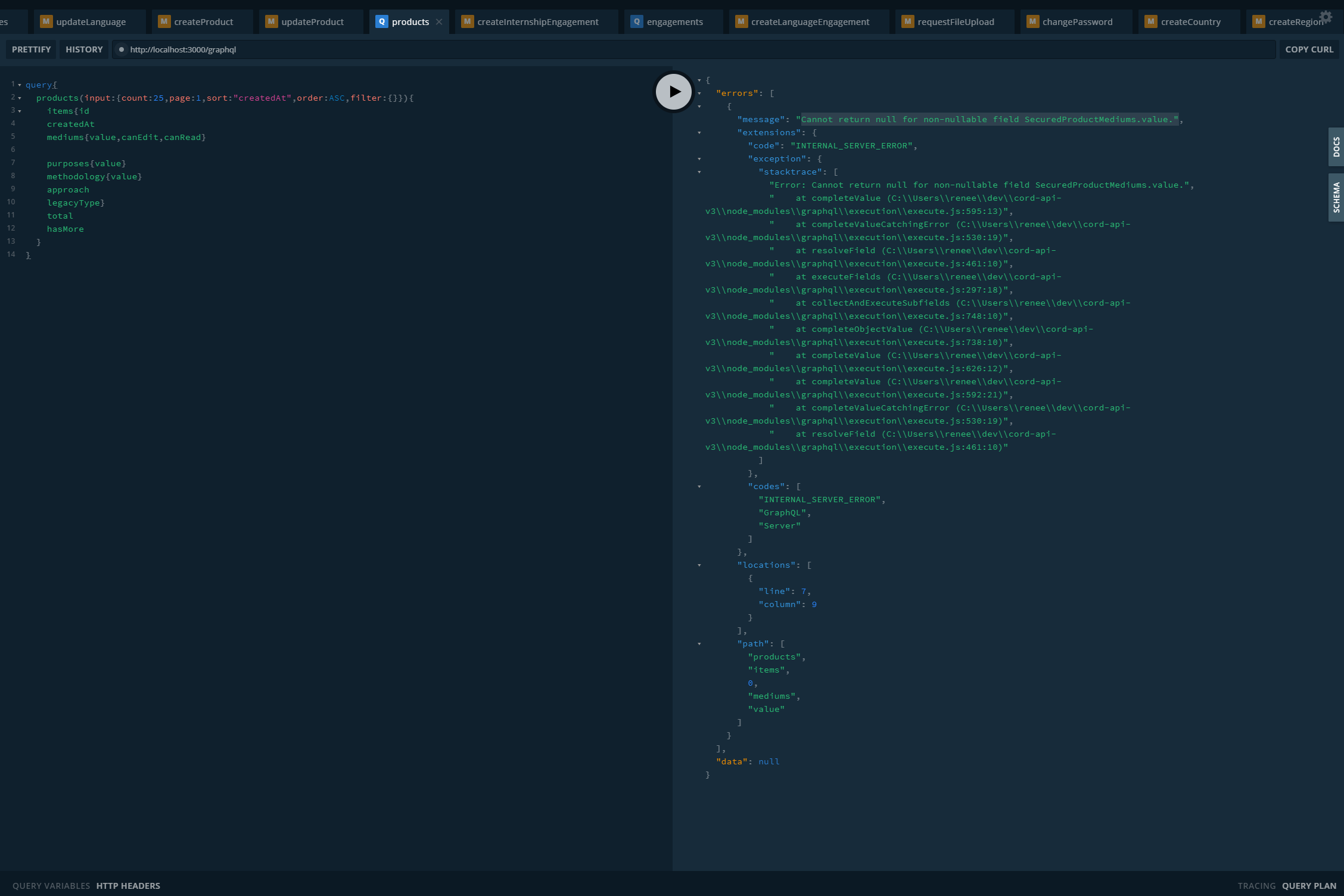
Task: Collapse the exception object in response
Action: tap(699, 159)
